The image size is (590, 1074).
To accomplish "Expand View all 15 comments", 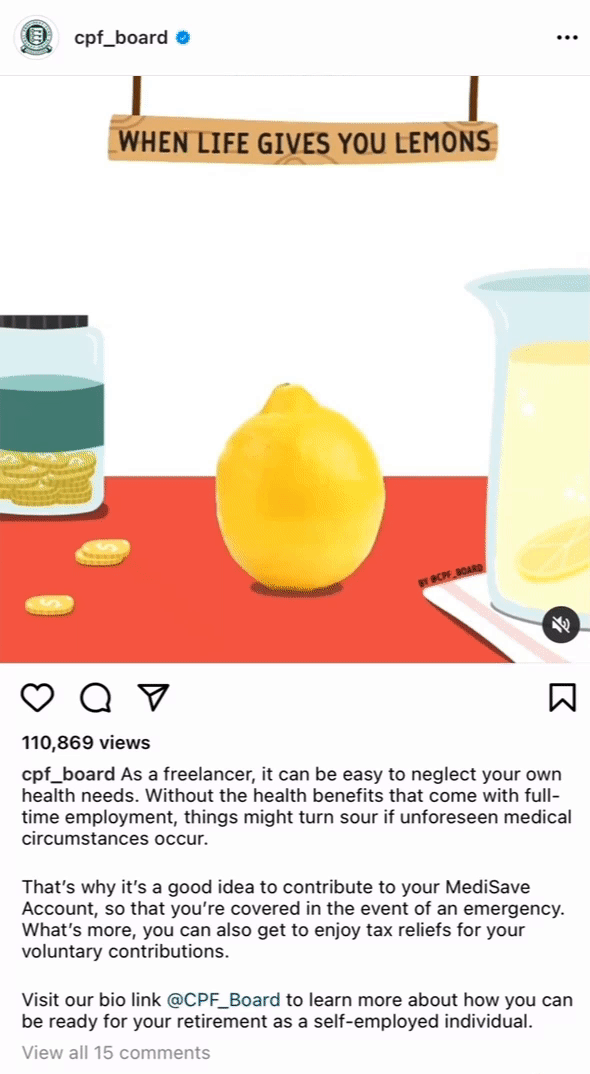I will [116, 1052].
